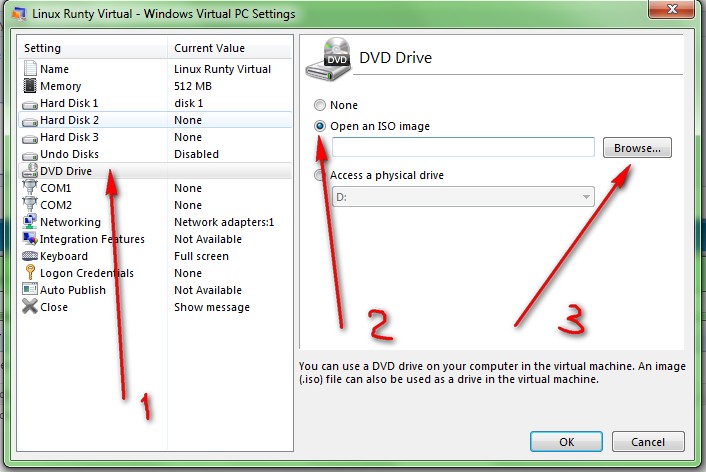
Task: Click the Memory chip icon
Action: (x=30, y=86)
